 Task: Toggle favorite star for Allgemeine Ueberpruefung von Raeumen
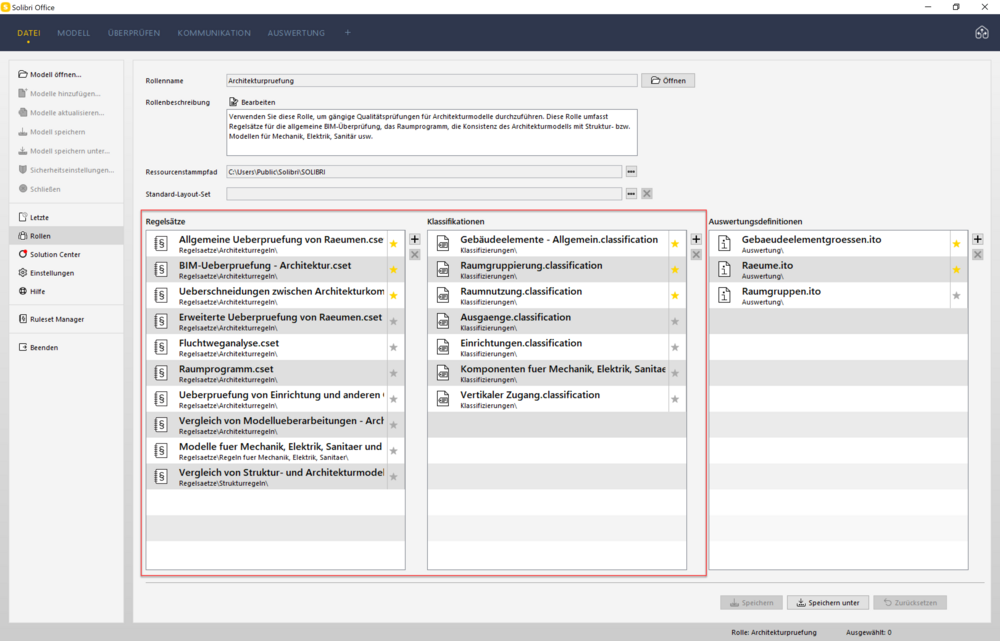(393, 244)
